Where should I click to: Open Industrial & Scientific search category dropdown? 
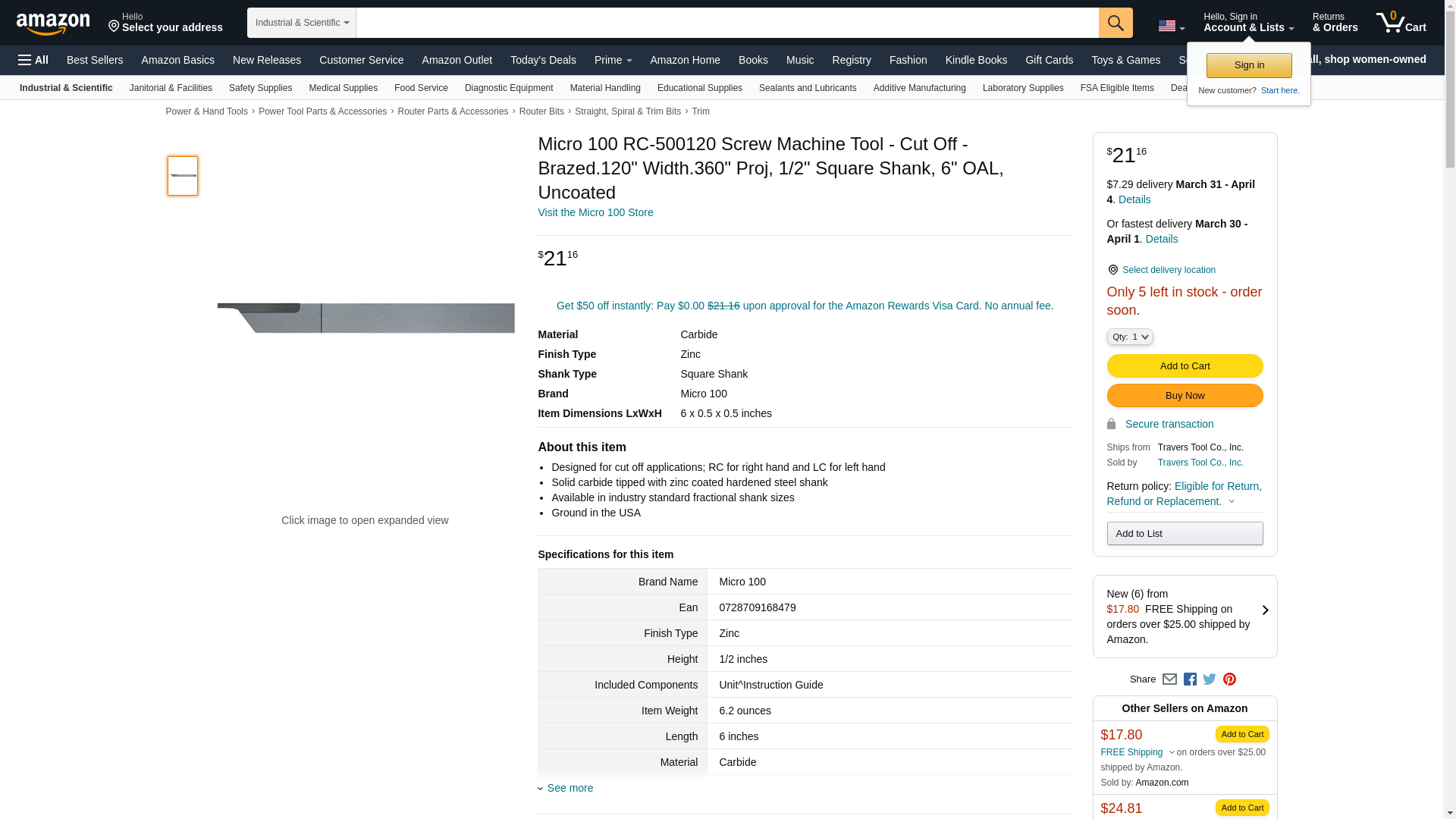[x=301, y=23]
